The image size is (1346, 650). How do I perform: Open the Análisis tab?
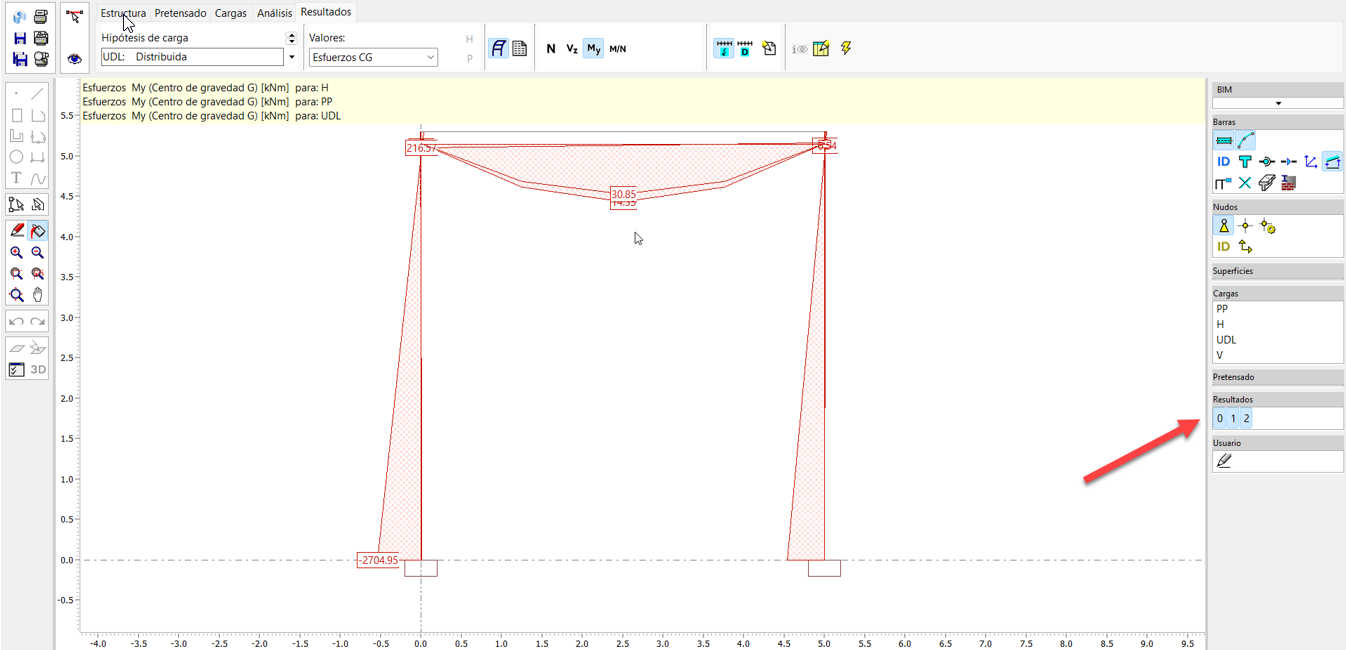(274, 13)
